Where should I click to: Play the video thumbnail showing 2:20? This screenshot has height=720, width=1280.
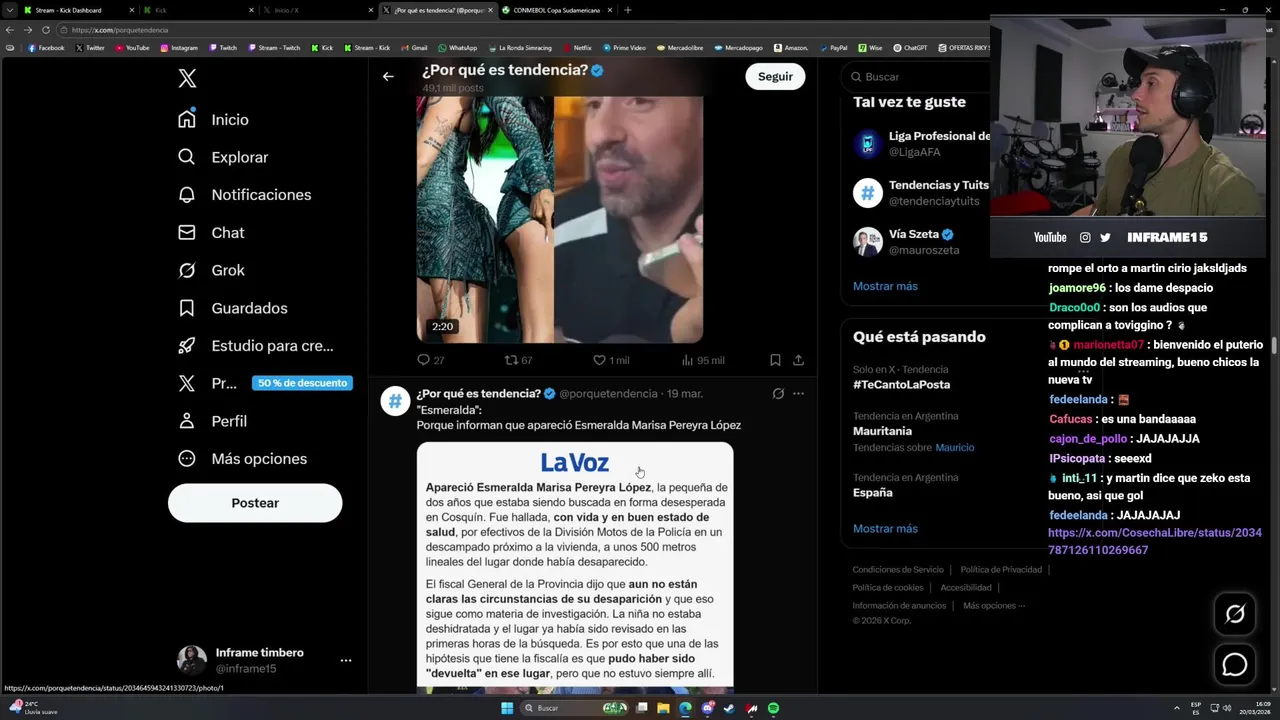coord(560,220)
